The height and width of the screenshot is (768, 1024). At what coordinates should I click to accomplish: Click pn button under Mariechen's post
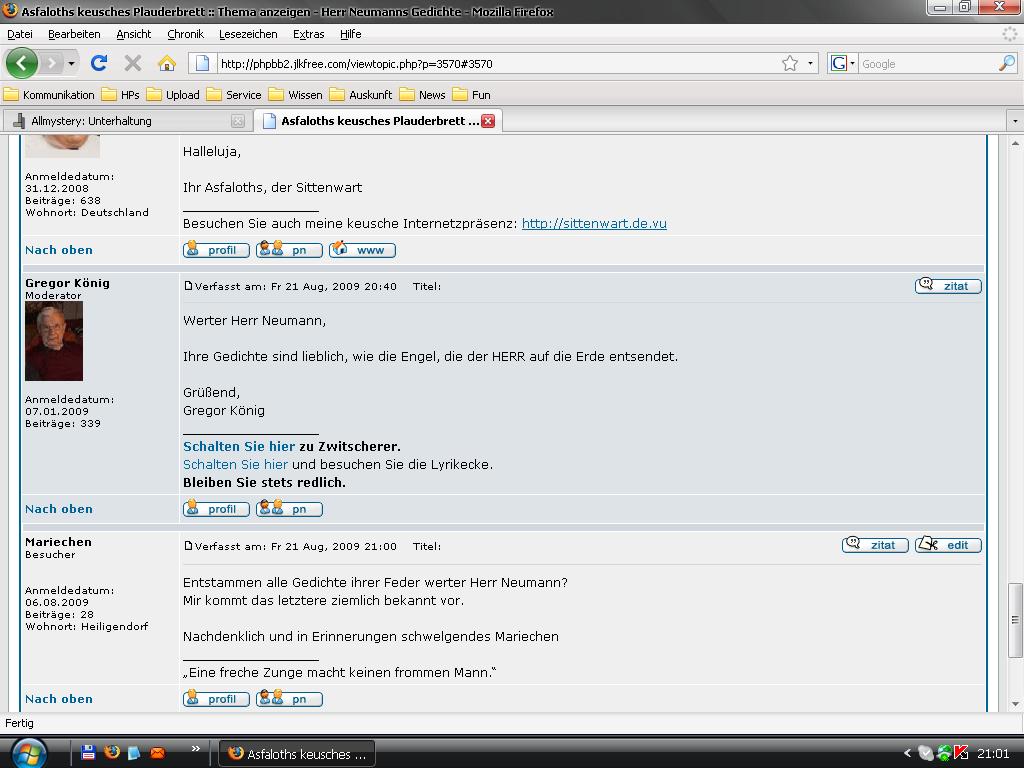(x=289, y=699)
